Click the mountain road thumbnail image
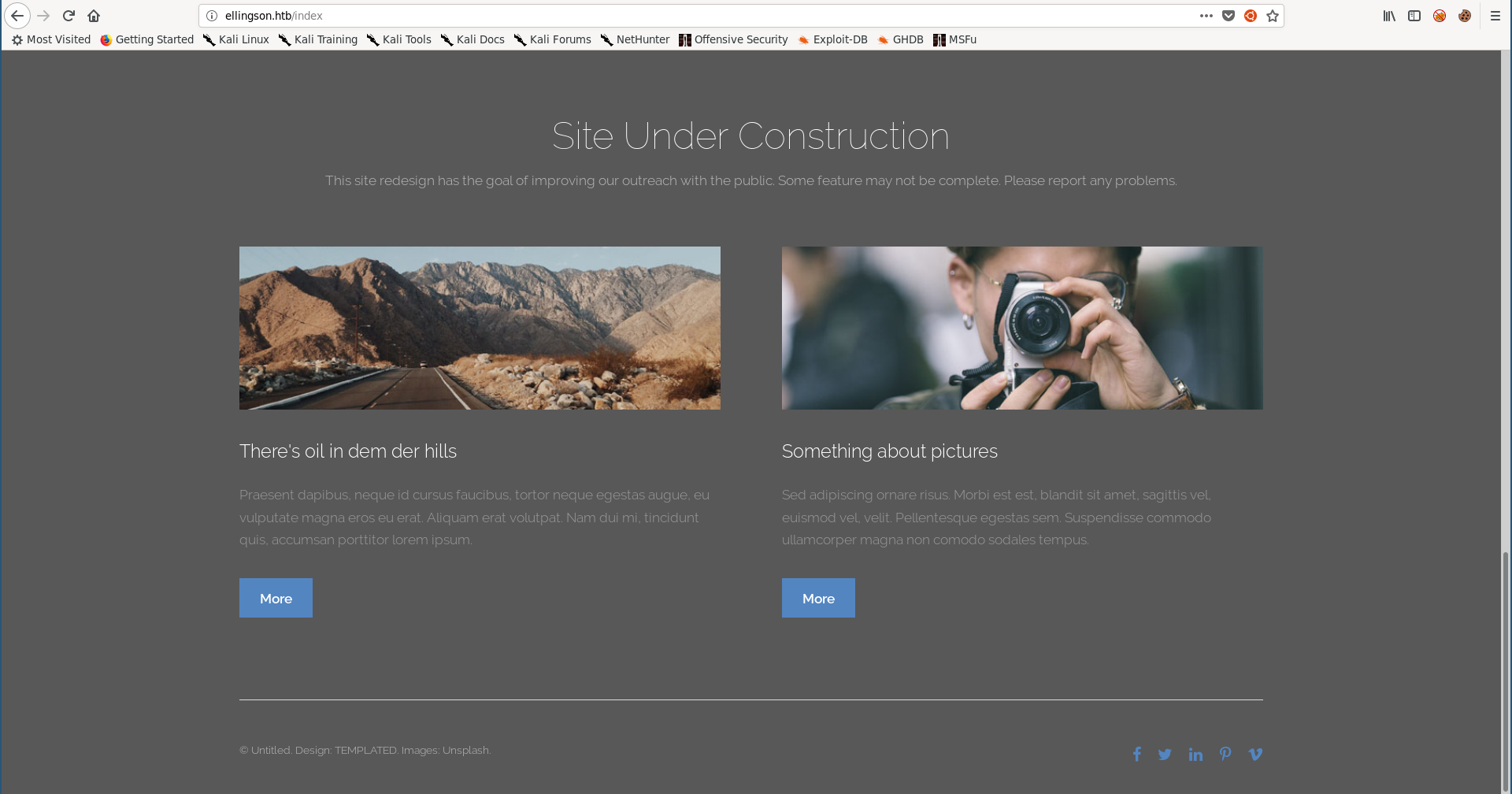 coord(480,328)
